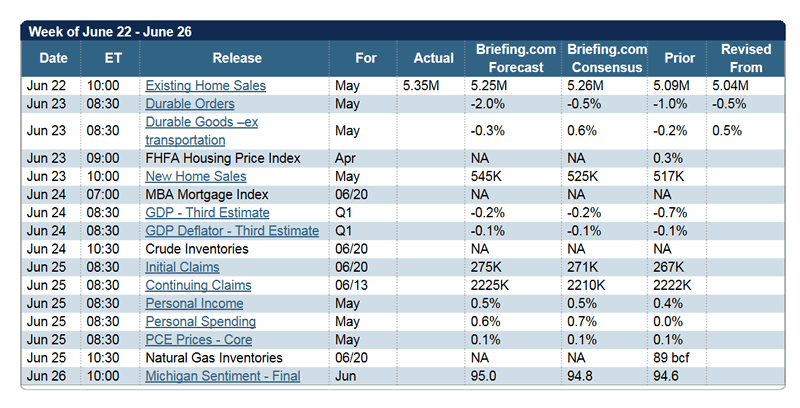This screenshot has height=408, width=800.
Task: Click the Durable Orders link
Action: tap(190, 104)
